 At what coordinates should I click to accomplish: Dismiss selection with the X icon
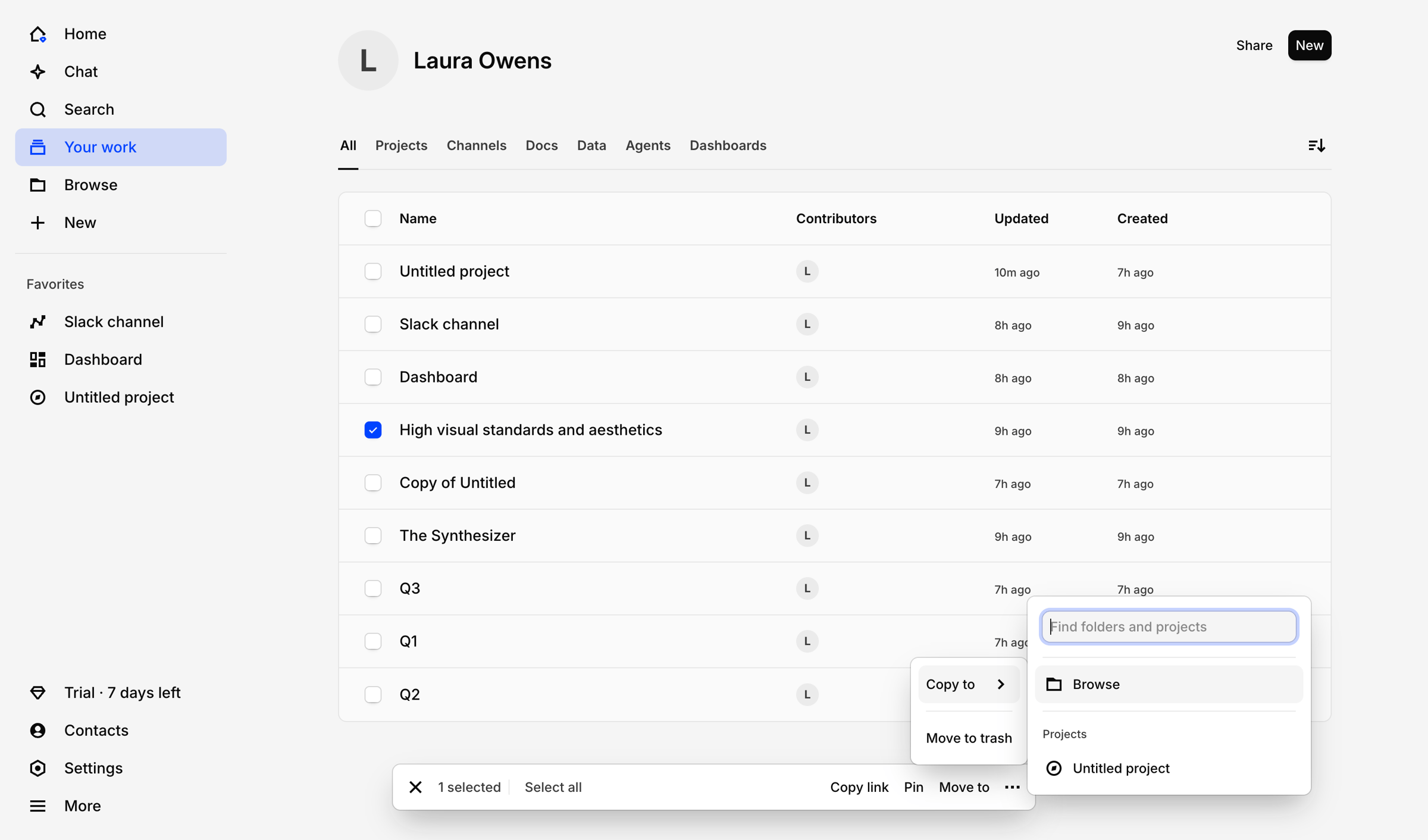click(415, 787)
